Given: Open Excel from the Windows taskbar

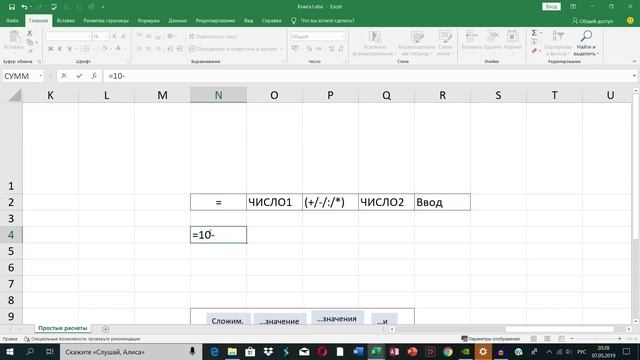Looking at the screenshot, I should [x=376, y=351].
